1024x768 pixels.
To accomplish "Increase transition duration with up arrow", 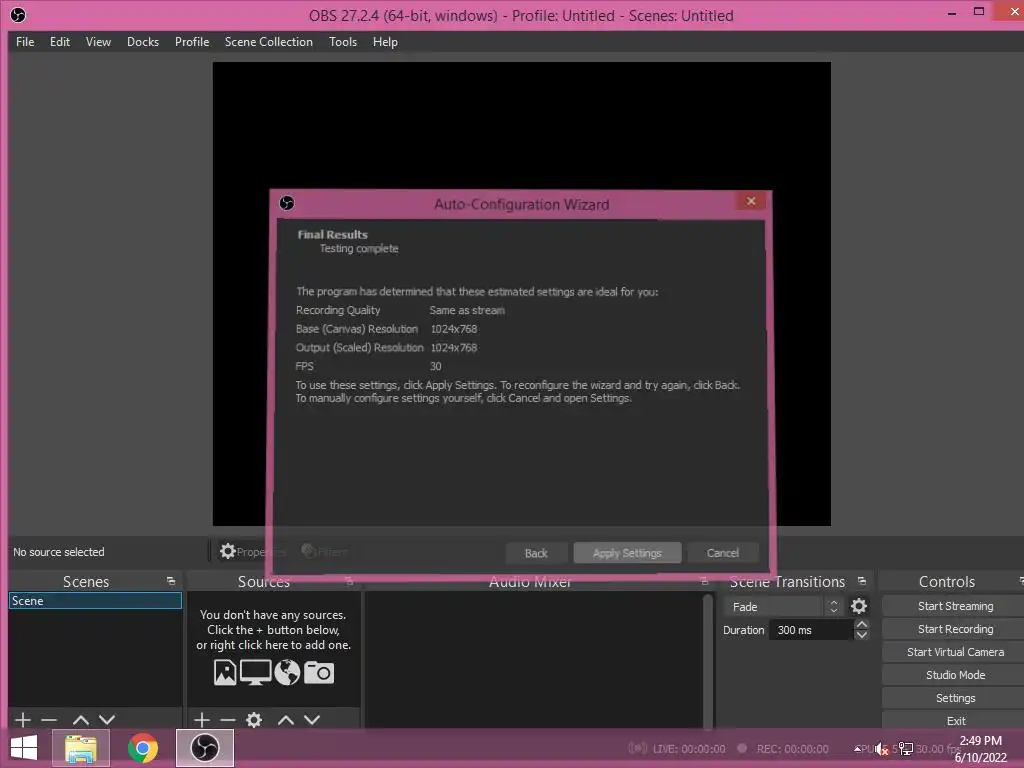I will click(862, 625).
